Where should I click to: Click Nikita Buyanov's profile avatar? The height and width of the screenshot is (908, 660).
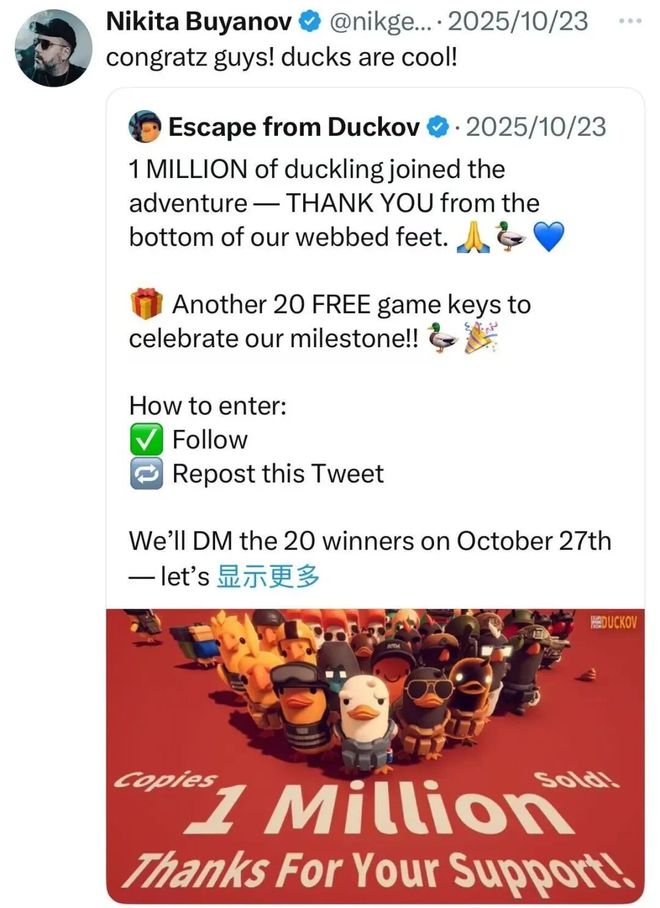click(x=54, y=48)
